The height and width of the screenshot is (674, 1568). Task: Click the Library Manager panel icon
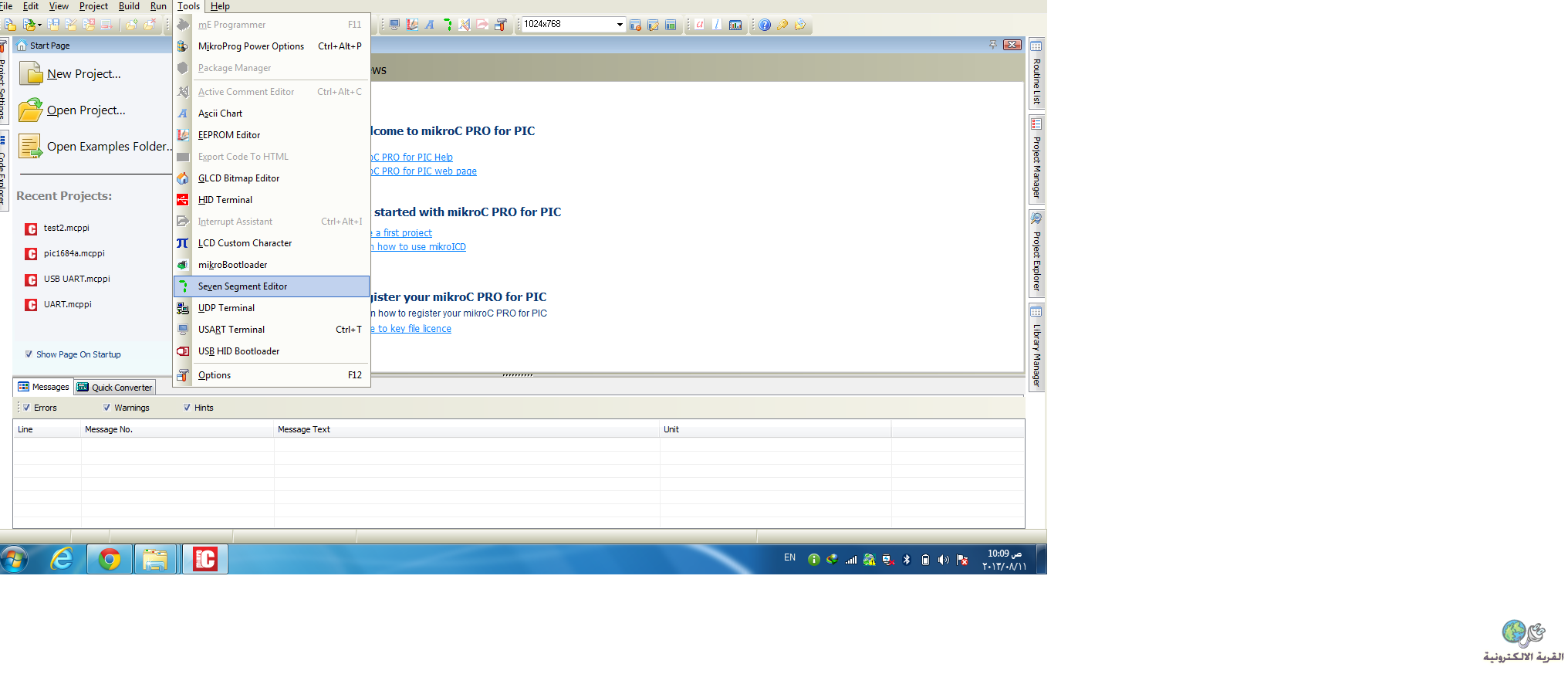(x=1036, y=312)
